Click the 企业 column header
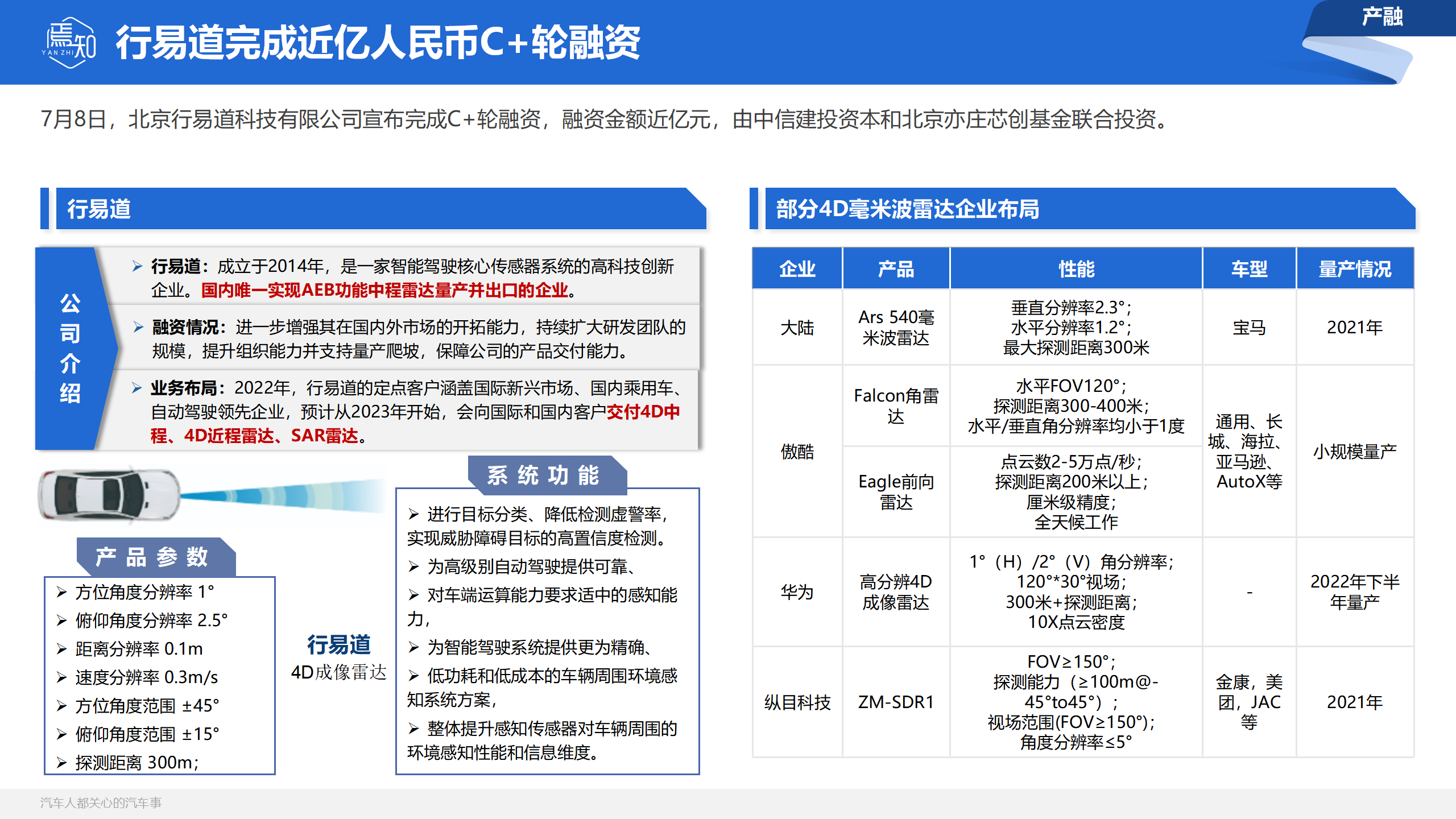This screenshot has width=1456, height=819. [x=797, y=268]
